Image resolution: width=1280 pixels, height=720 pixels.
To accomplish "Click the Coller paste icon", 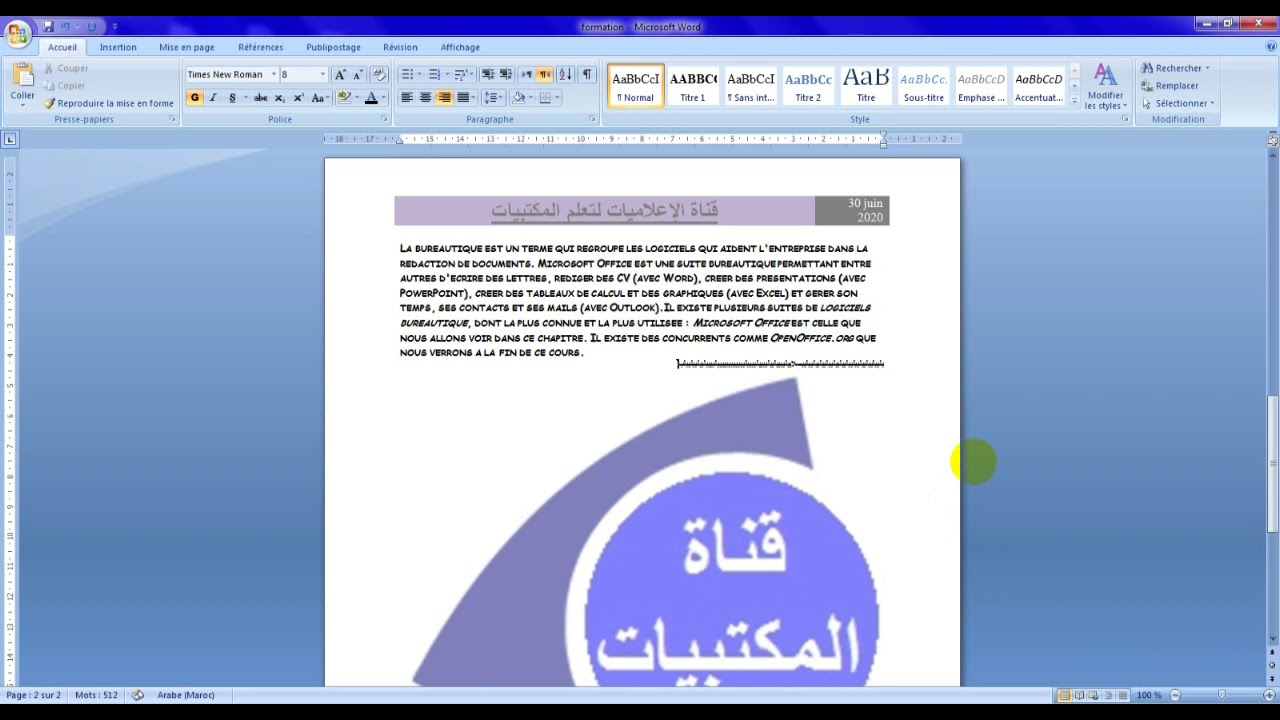I will pyautogui.click(x=22, y=75).
